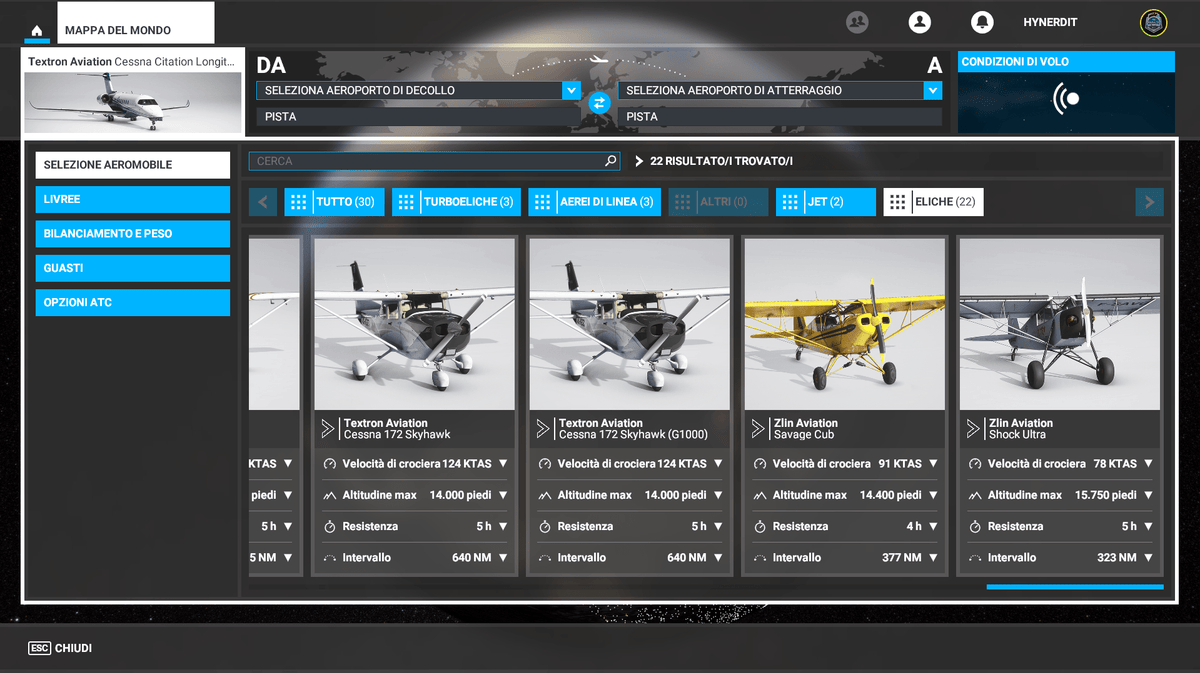Open the Selezione Aeromobile section
This screenshot has width=1200, height=673.
point(133,165)
